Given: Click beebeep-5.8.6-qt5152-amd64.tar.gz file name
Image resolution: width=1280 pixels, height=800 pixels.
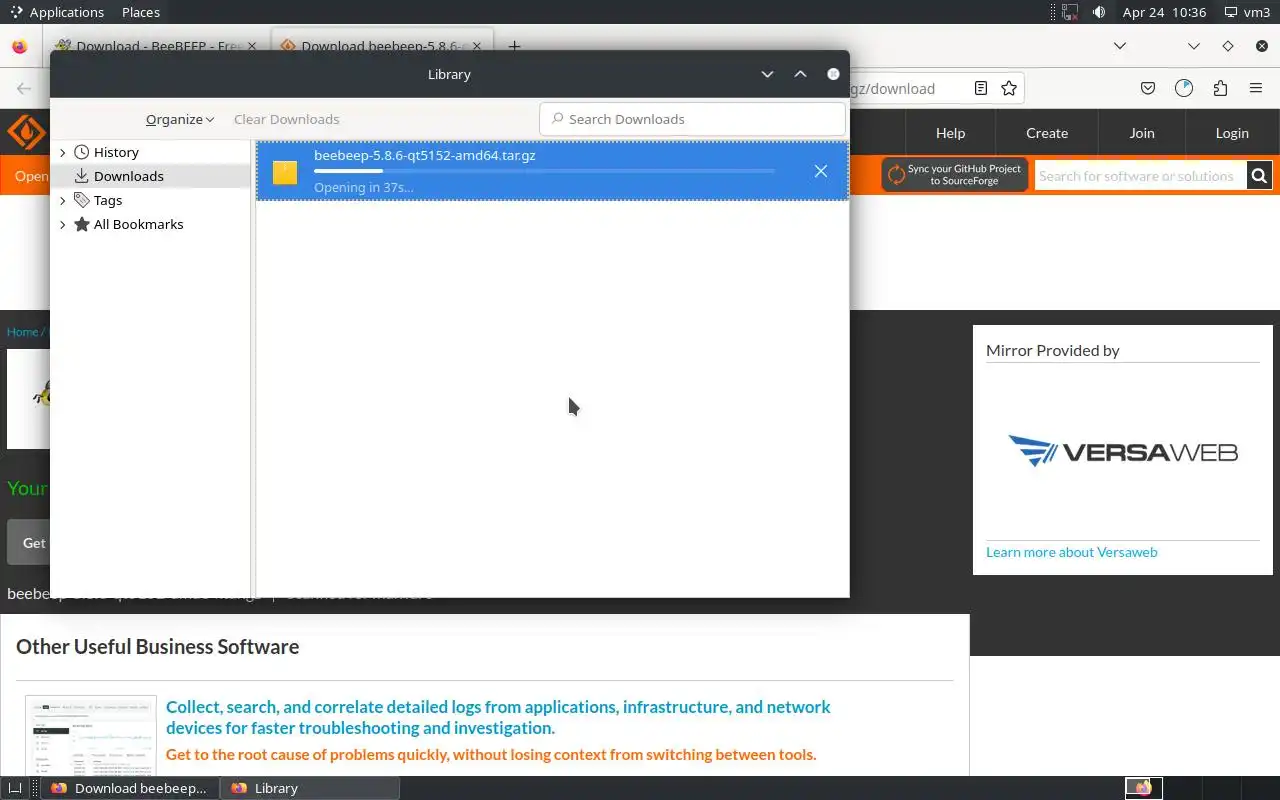Looking at the screenshot, I should tap(424, 155).
